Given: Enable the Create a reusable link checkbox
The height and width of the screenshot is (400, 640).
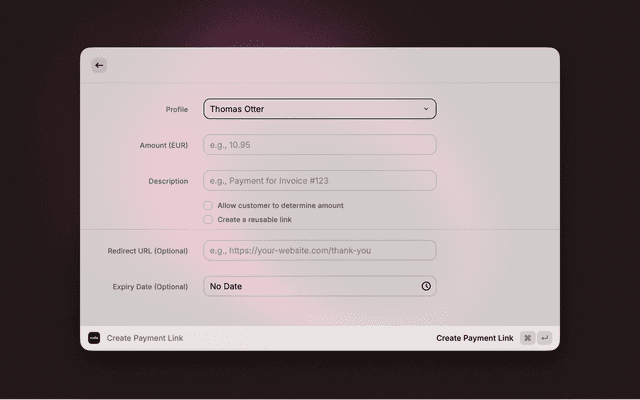Looking at the screenshot, I should [208, 219].
